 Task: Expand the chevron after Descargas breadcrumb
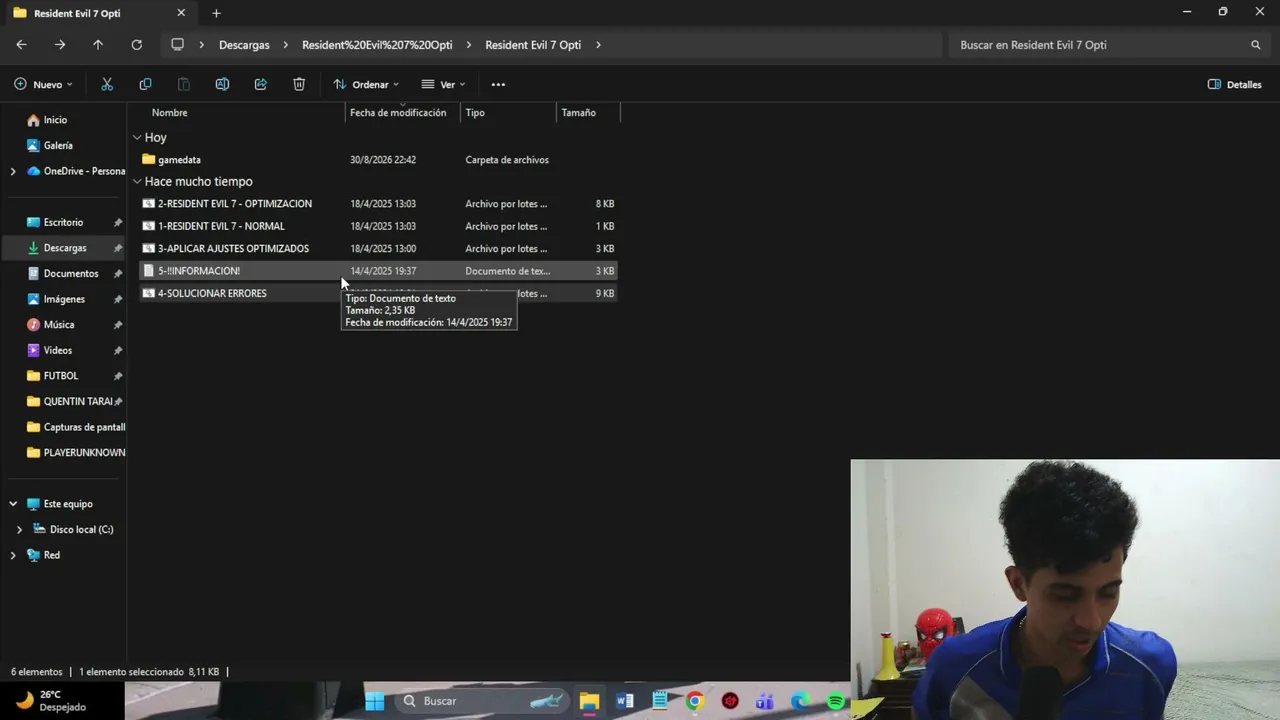click(x=285, y=45)
